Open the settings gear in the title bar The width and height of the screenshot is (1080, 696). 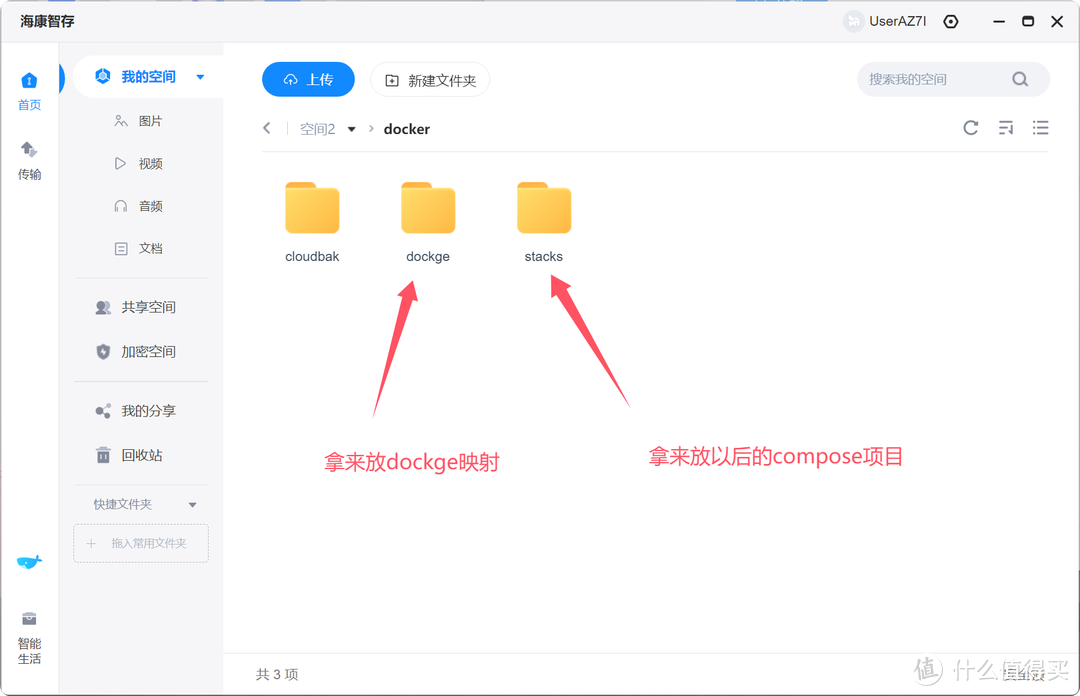[950, 21]
